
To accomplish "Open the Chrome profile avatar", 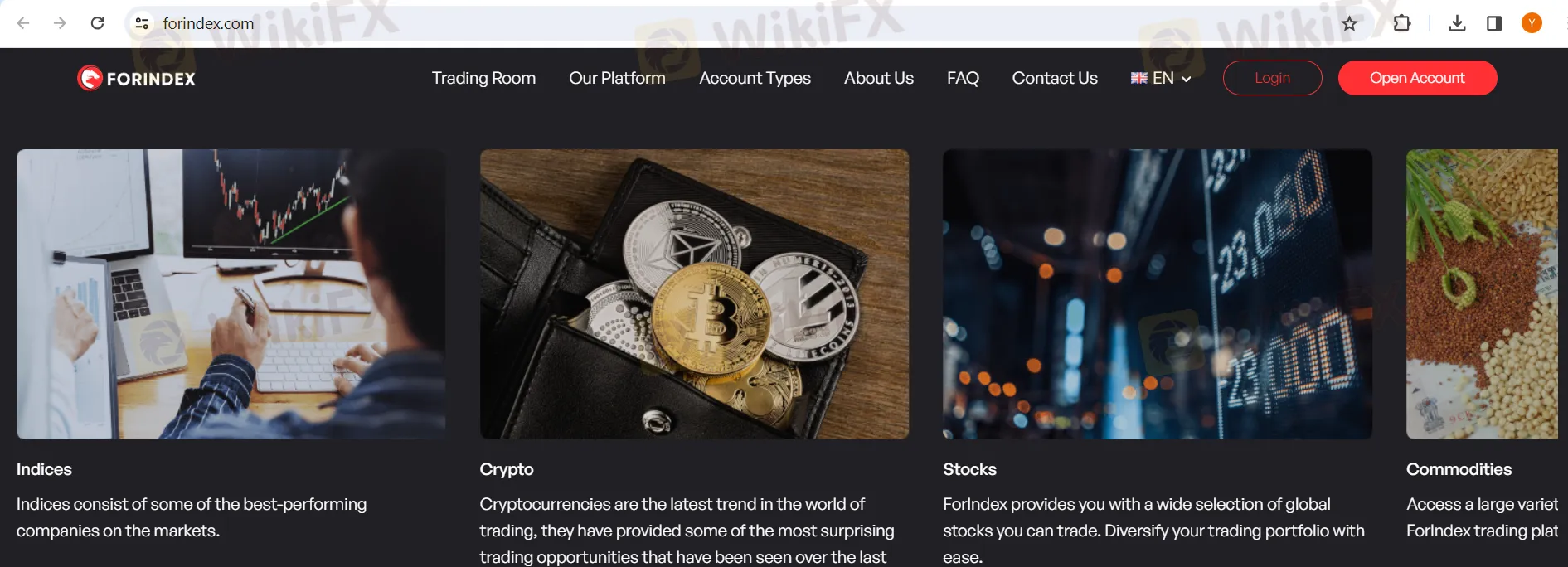I will point(1532,23).
